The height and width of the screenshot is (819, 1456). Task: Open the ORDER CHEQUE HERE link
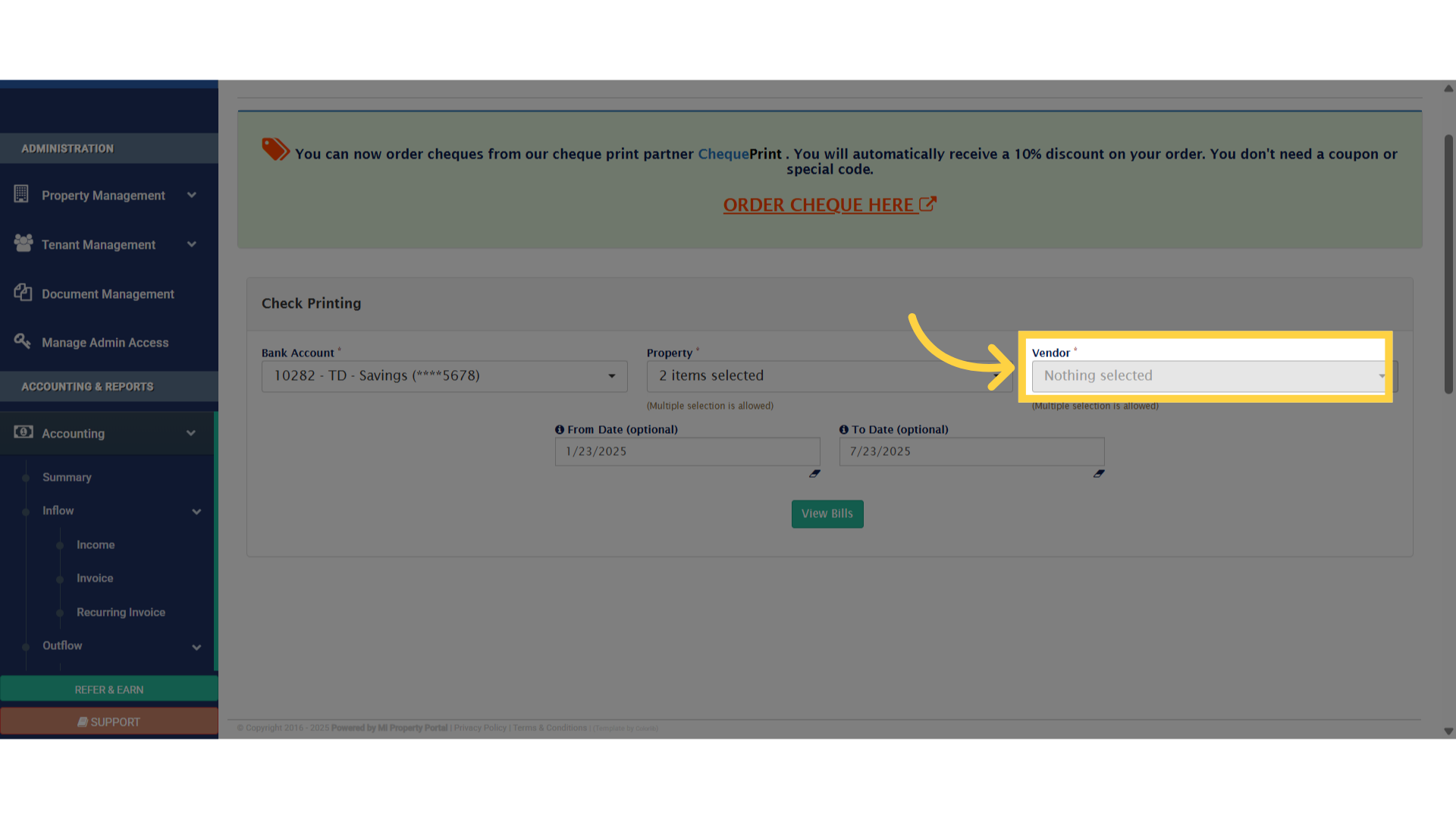click(x=819, y=204)
